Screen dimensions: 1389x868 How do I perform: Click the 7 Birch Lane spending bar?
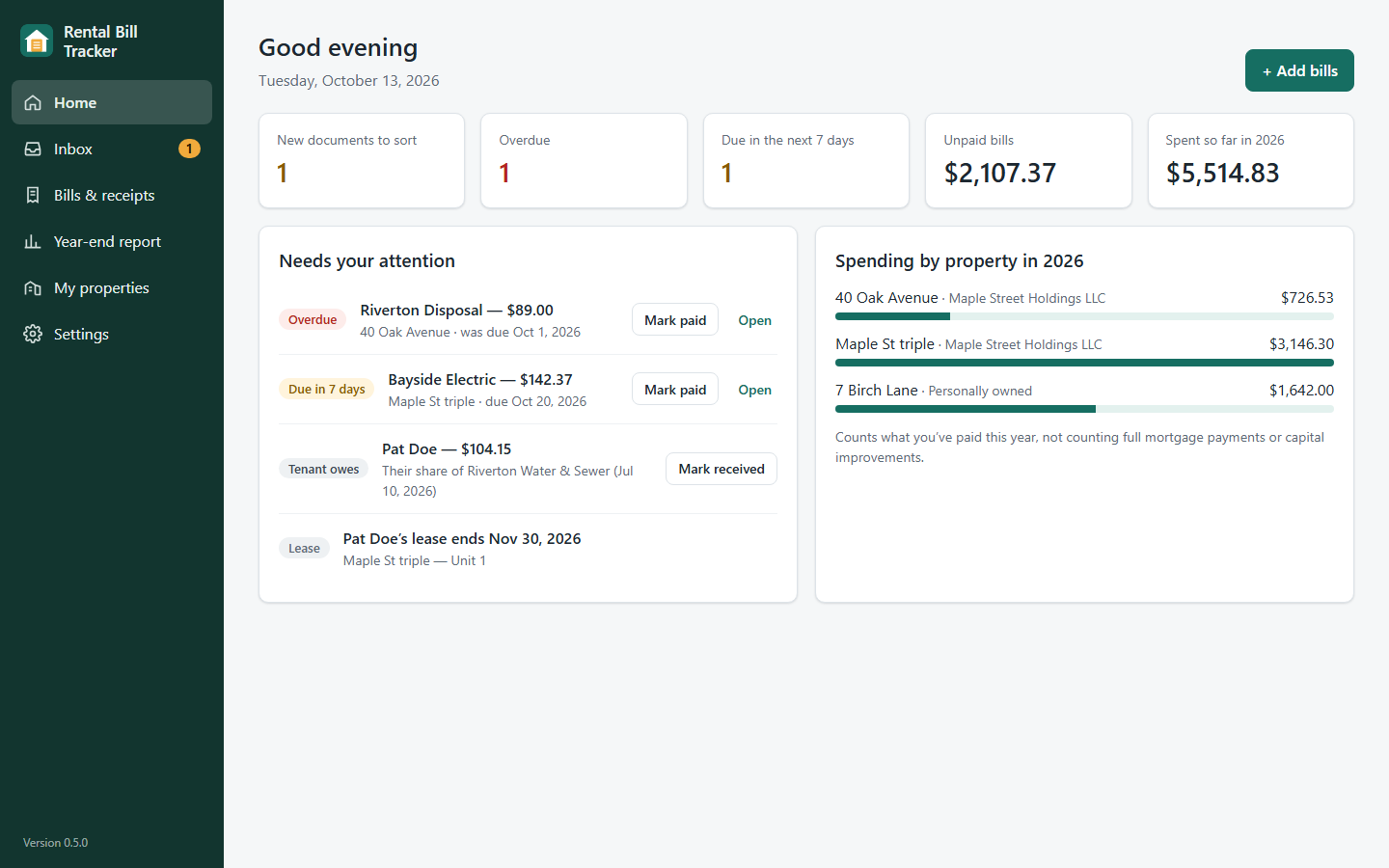1084,409
